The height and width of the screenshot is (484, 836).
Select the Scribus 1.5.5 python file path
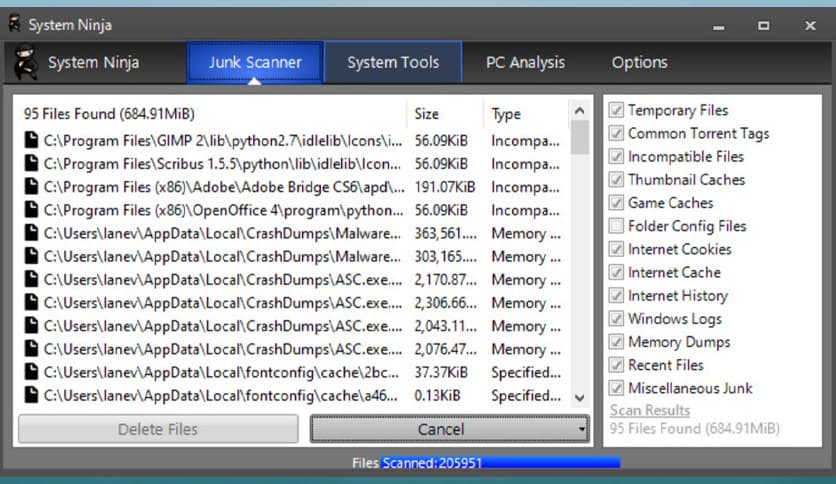pyautogui.click(x=222, y=164)
